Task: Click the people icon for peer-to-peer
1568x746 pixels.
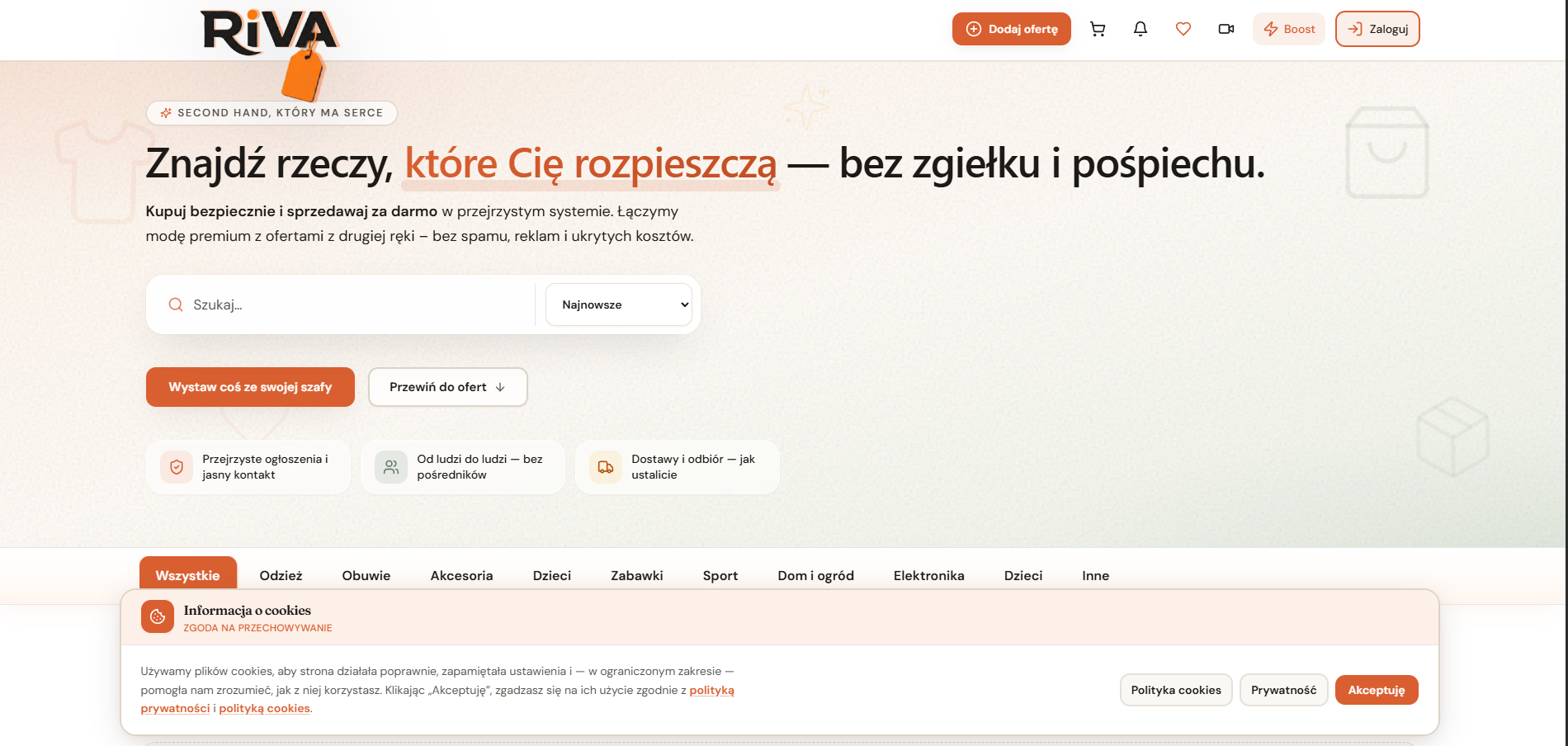Action: (391, 467)
